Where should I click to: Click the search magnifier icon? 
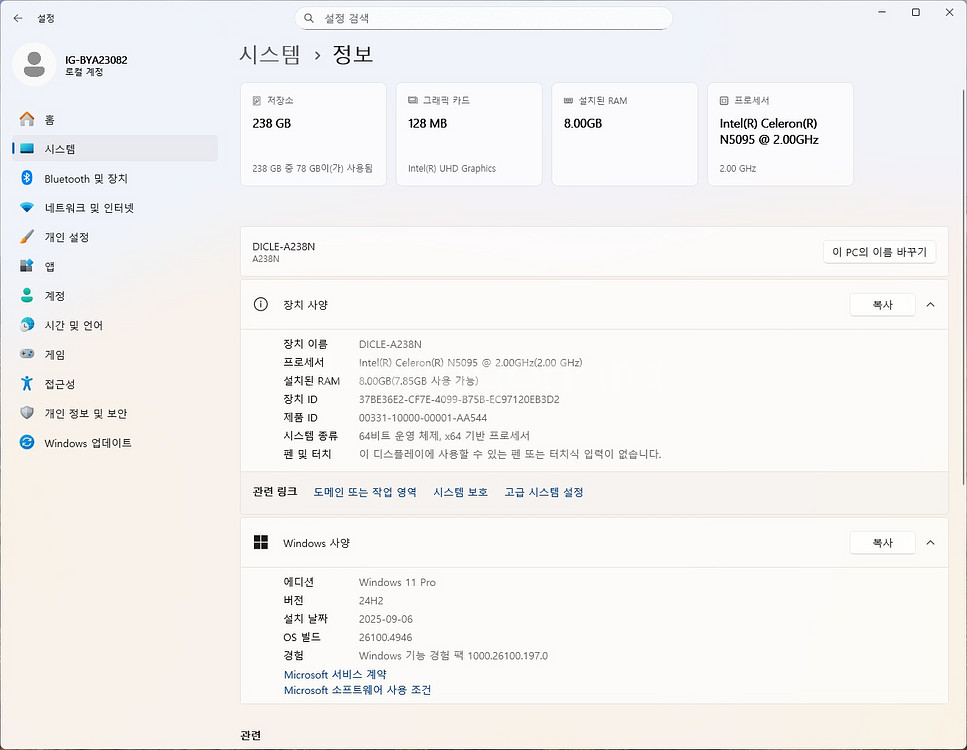point(309,19)
